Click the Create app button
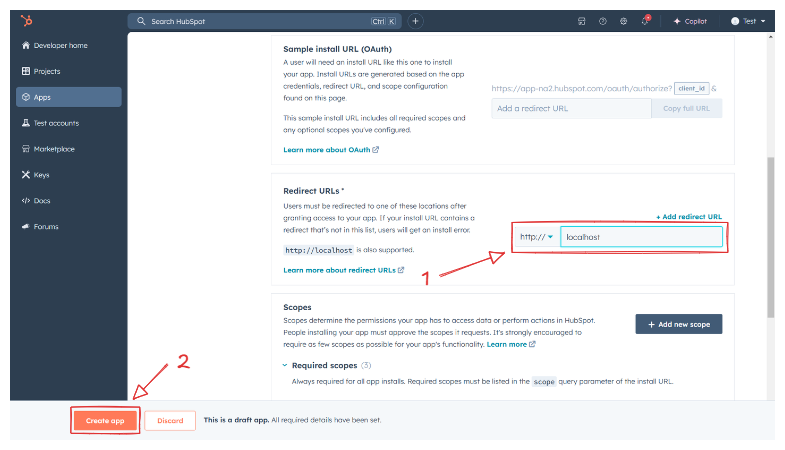This screenshot has width=785, height=450. point(105,420)
